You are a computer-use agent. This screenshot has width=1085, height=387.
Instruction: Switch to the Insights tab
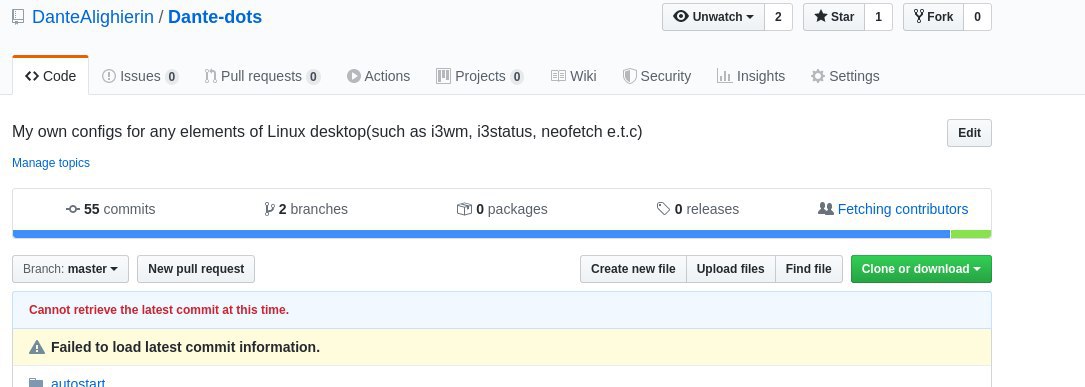pos(751,76)
